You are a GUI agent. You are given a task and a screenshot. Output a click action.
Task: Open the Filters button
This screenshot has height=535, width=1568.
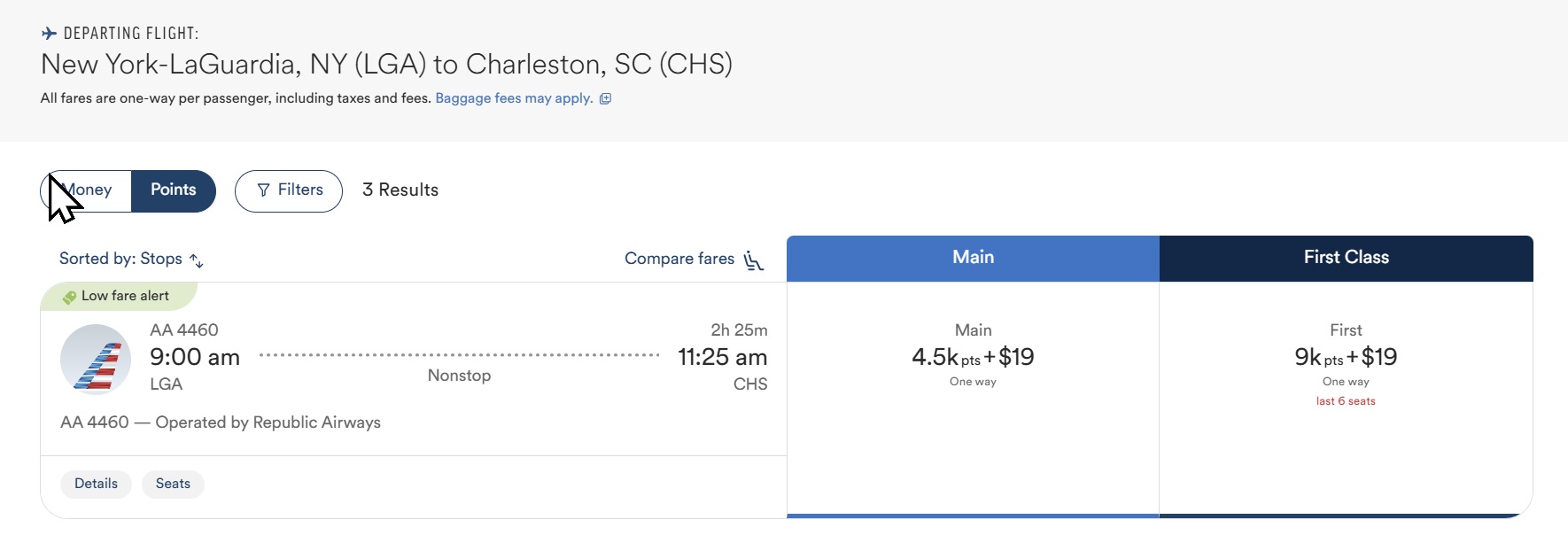(289, 190)
